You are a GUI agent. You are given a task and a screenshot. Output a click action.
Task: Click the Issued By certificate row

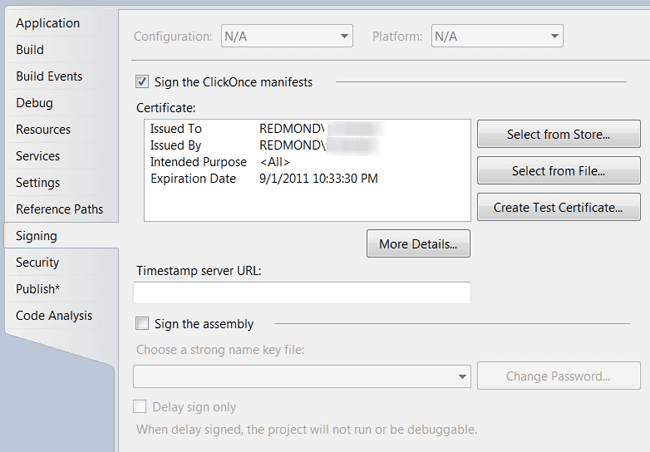point(265,145)
